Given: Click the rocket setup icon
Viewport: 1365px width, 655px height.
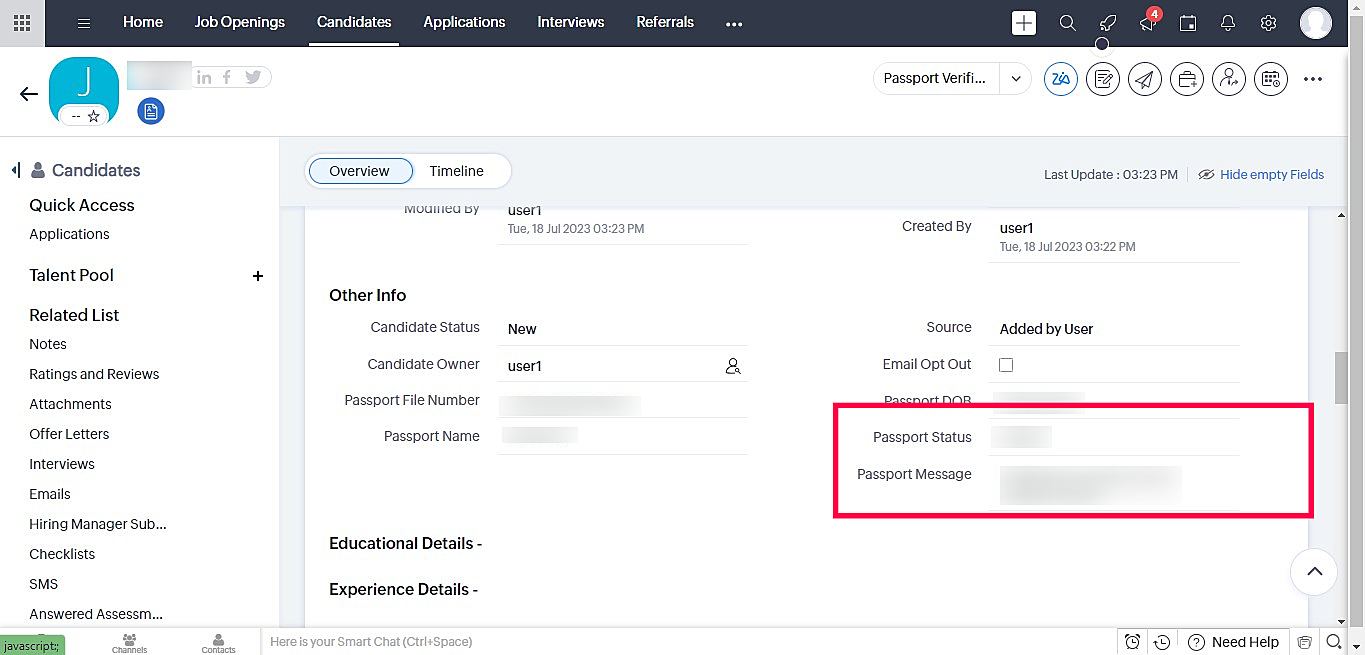Looking at the screenshot, I should click(1107, 23).
